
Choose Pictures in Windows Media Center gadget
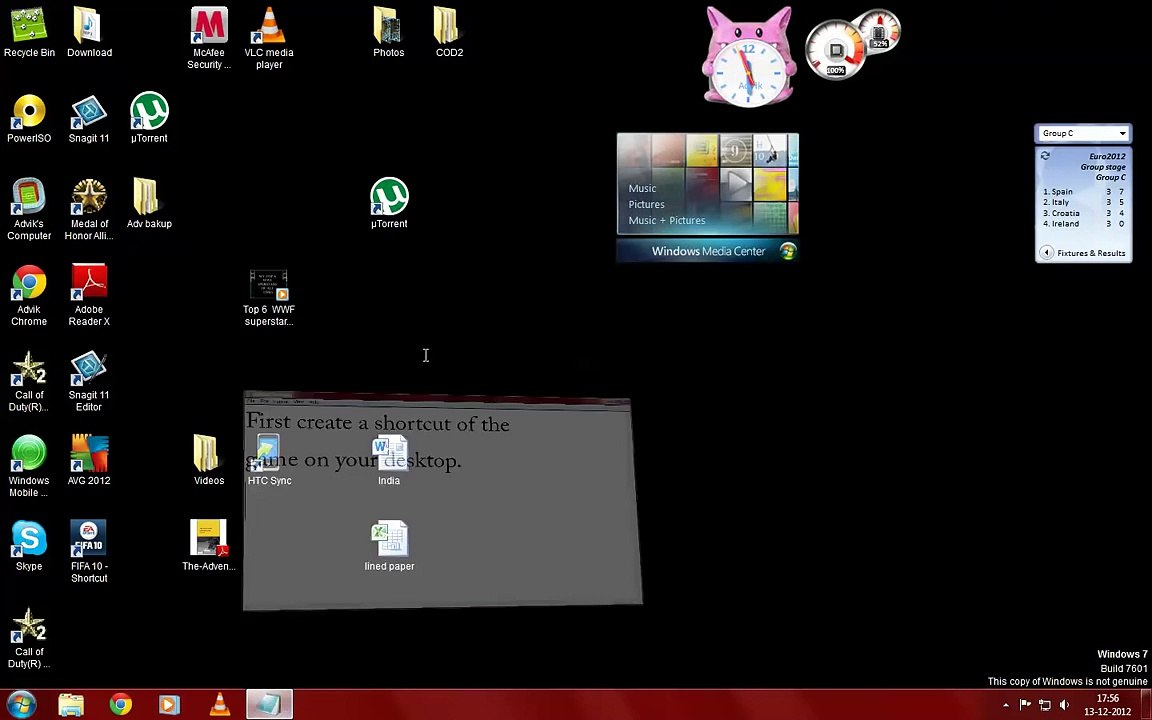pos(647,204)
